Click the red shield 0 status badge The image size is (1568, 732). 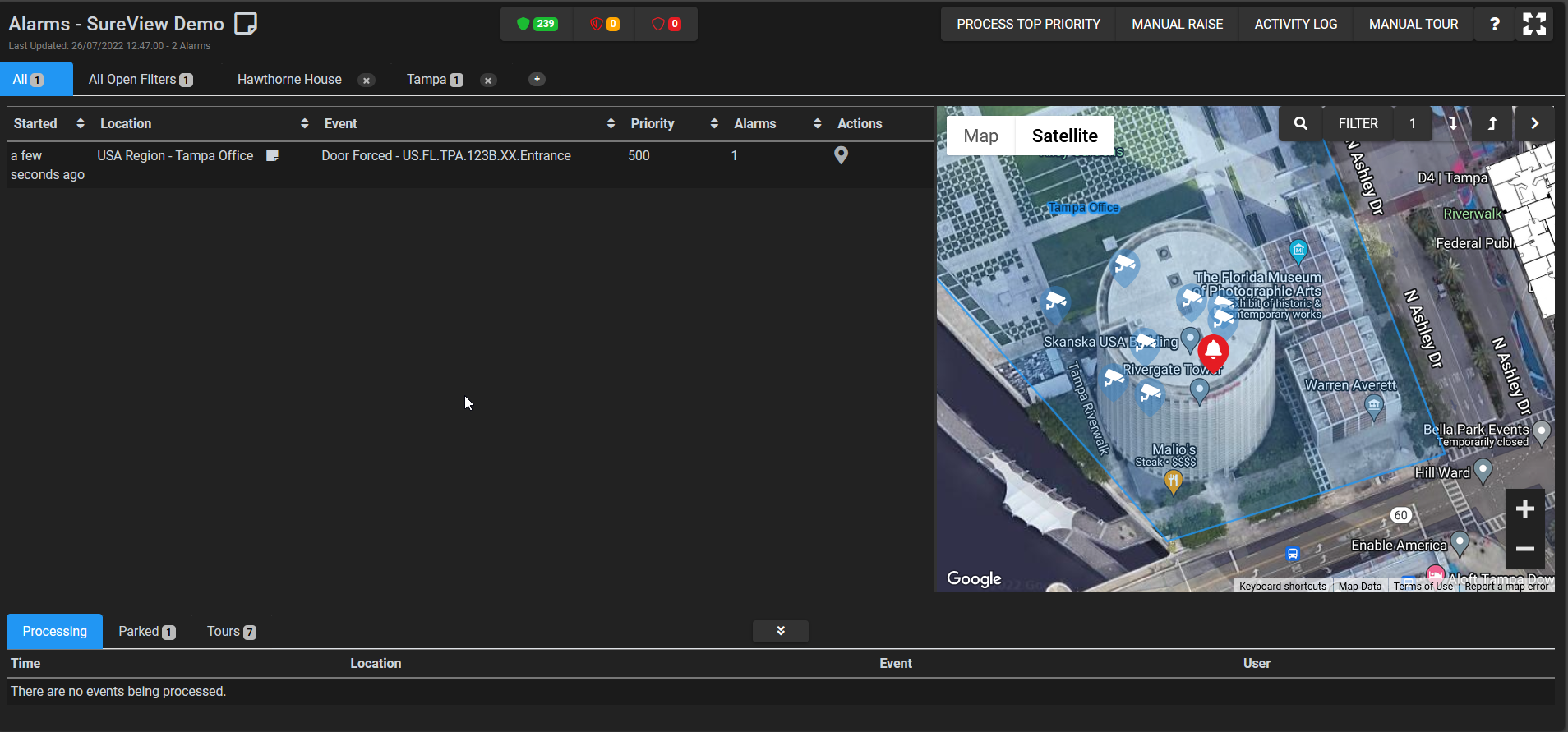[x=666, y=24]
